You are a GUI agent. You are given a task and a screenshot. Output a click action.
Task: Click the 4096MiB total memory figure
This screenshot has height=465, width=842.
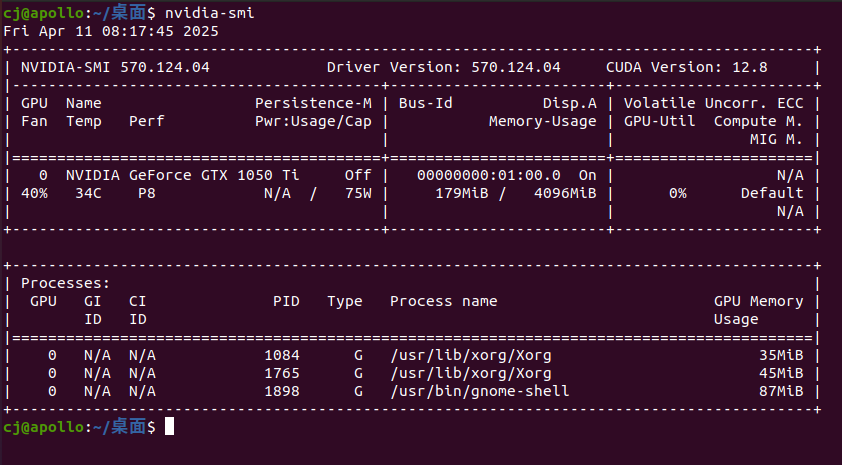(x=565, y=193)
